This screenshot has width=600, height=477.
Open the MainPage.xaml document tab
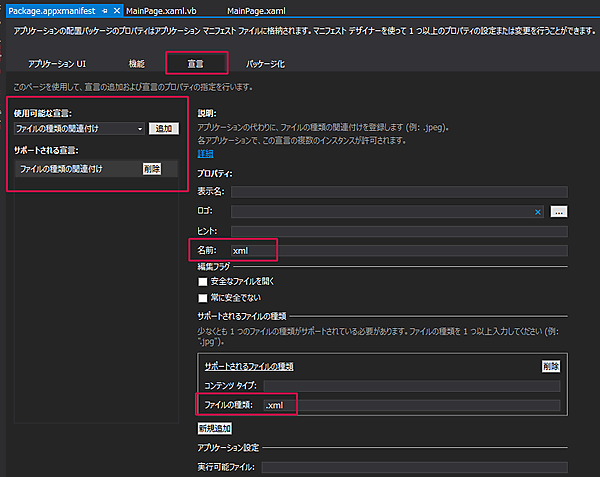257,9
